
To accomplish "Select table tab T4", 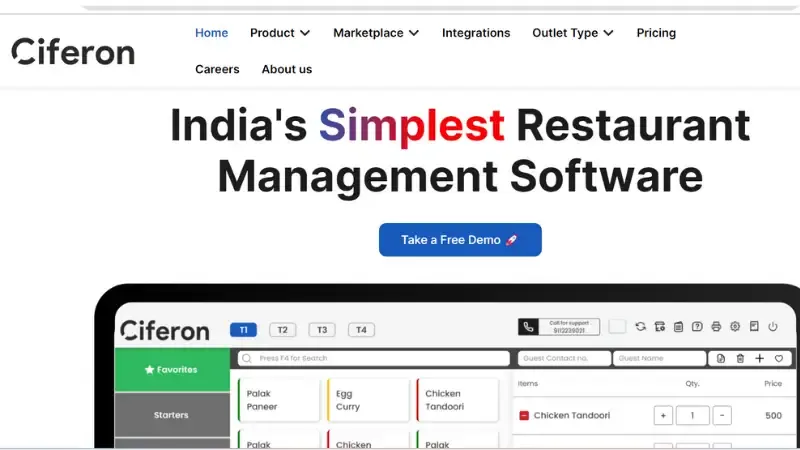I will coord(361,330).
